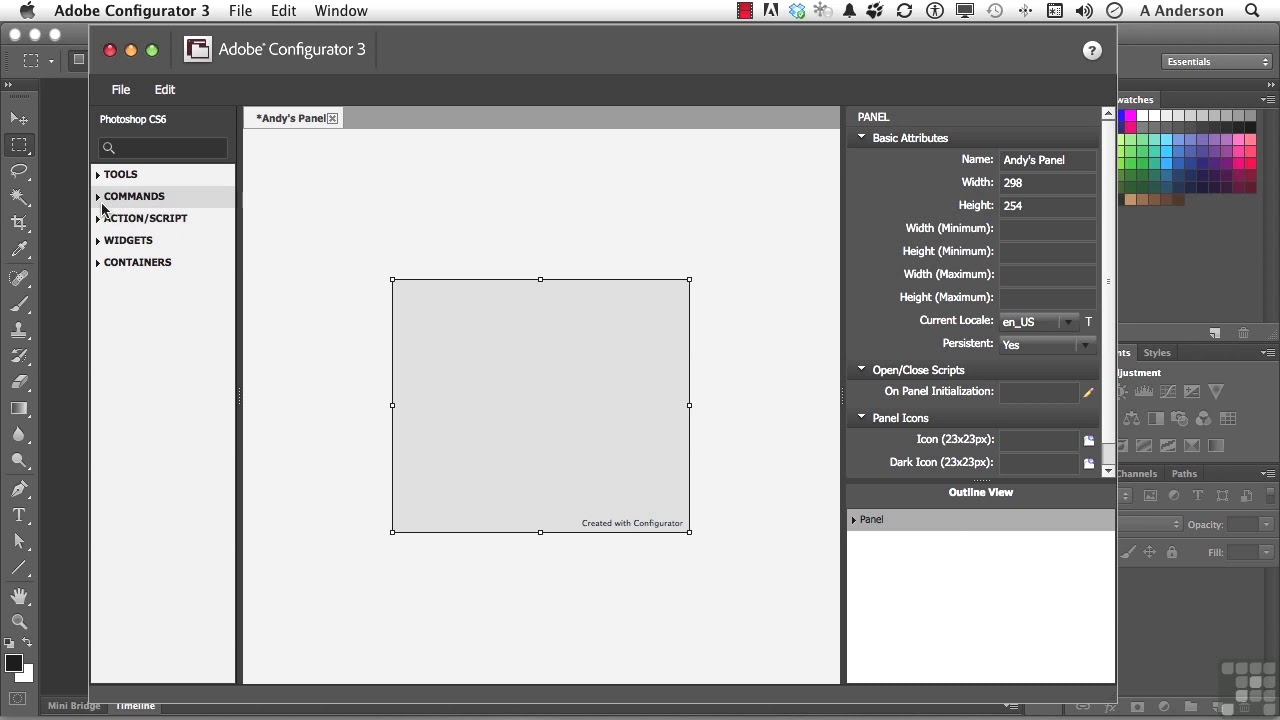Select the Hand tool in Photoshop toolbar
The height and width of the screenshot is (720, 1280).
tap(19, 596)
